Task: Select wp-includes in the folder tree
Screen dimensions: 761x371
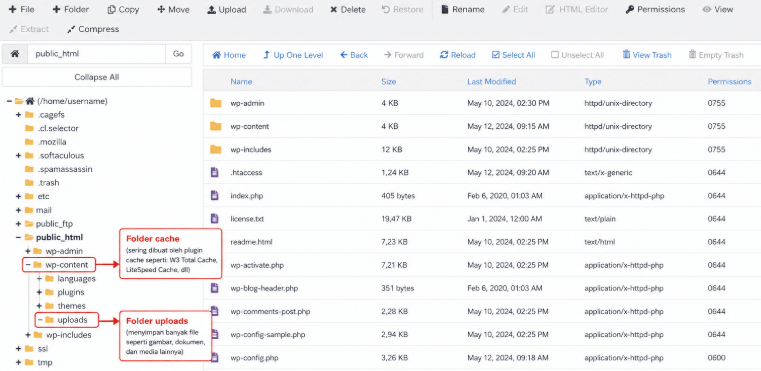Action: pos(68,335)
